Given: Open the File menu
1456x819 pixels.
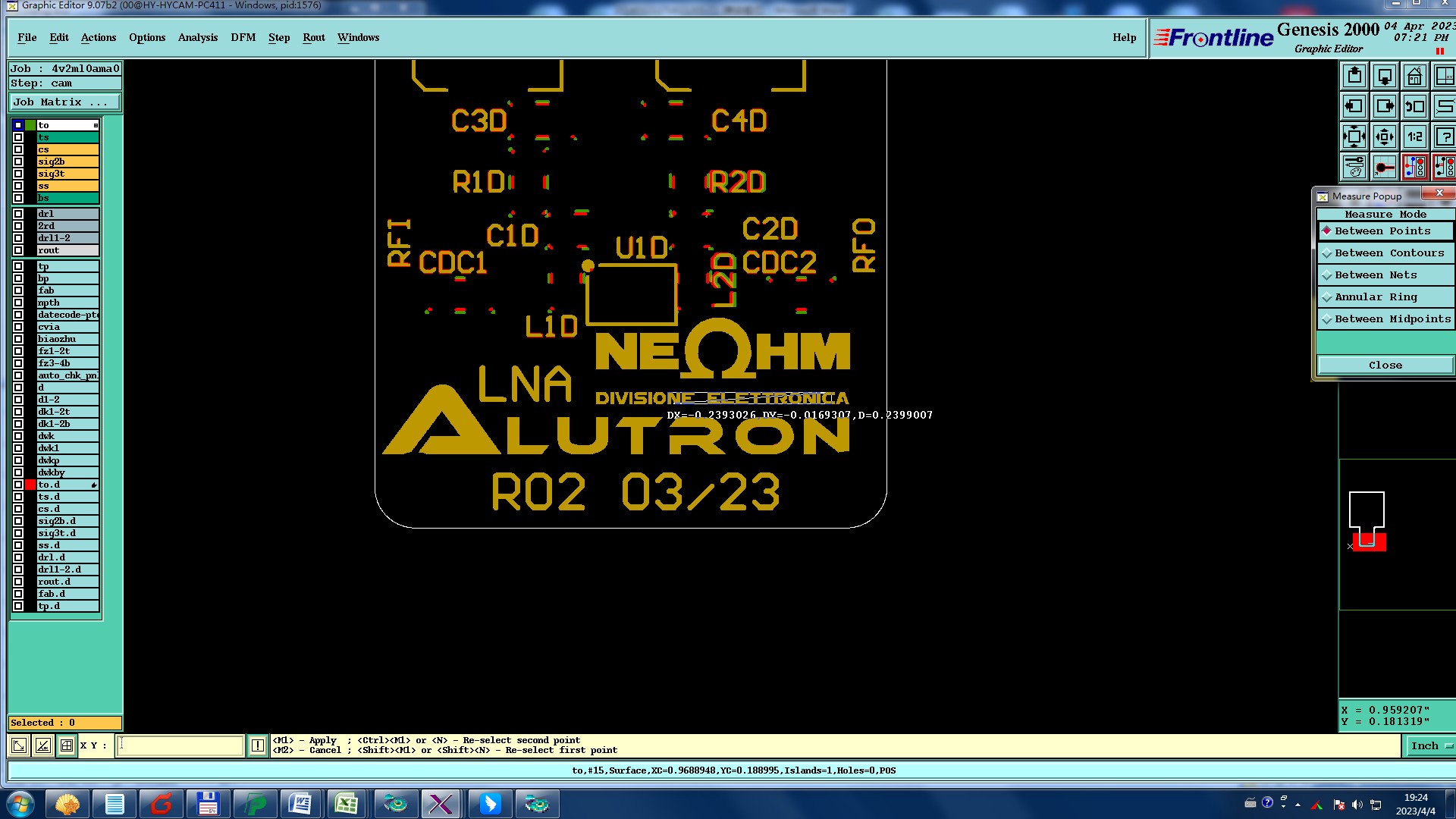Looking at the screenshot, I should coord(27,37).
